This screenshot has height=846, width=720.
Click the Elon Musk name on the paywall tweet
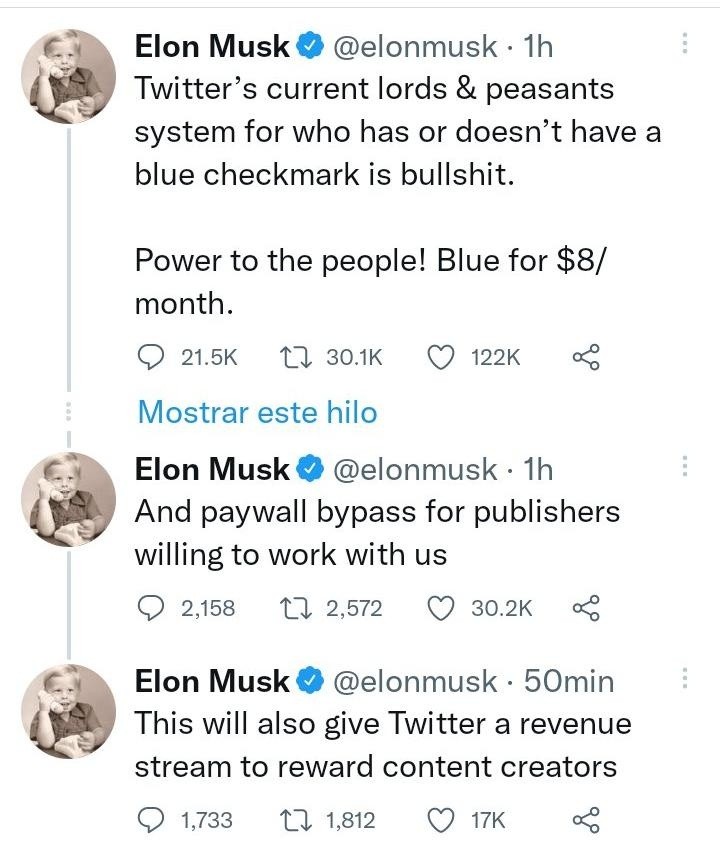[212, 468]
